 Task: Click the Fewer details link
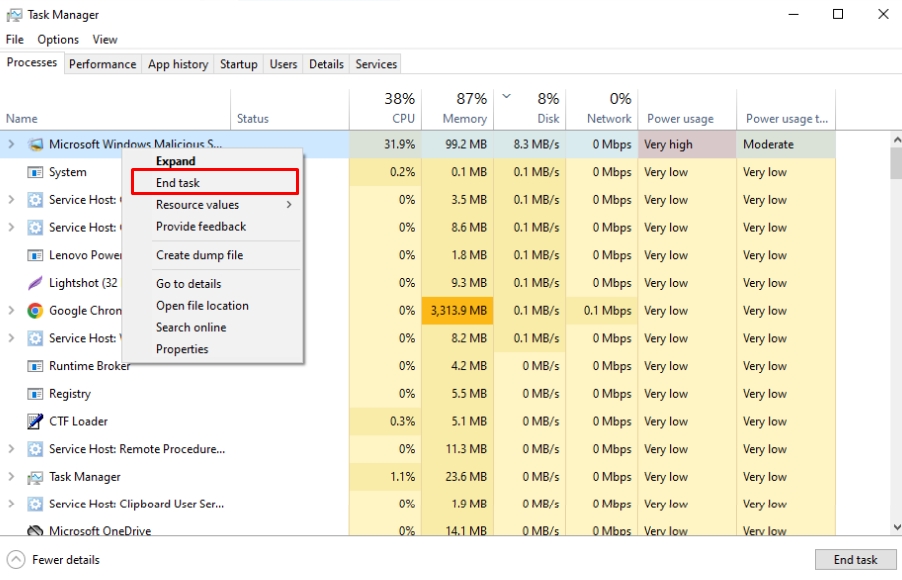pyautogui.click(x=66, y=560)
